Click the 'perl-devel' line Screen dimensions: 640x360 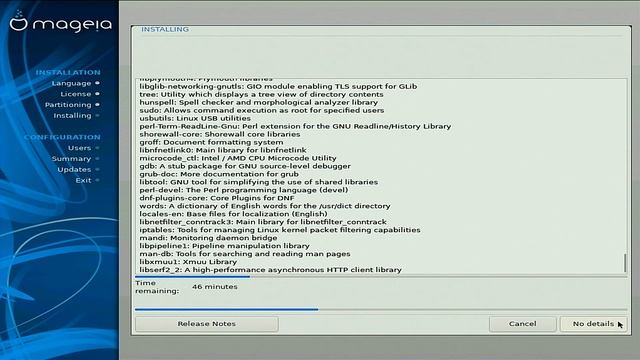pyautogui.click(x=244, y=190)
